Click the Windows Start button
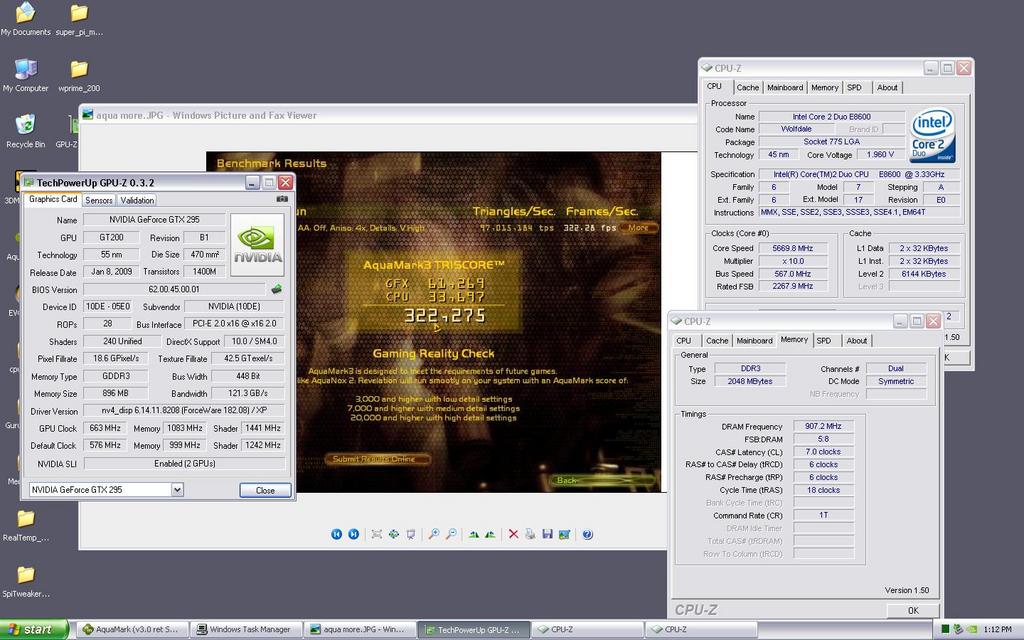 (34, 630)
